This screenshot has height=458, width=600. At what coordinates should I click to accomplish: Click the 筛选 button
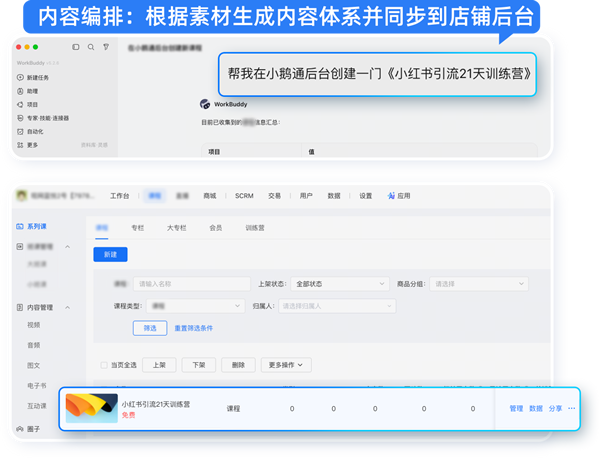click(150, 328)
